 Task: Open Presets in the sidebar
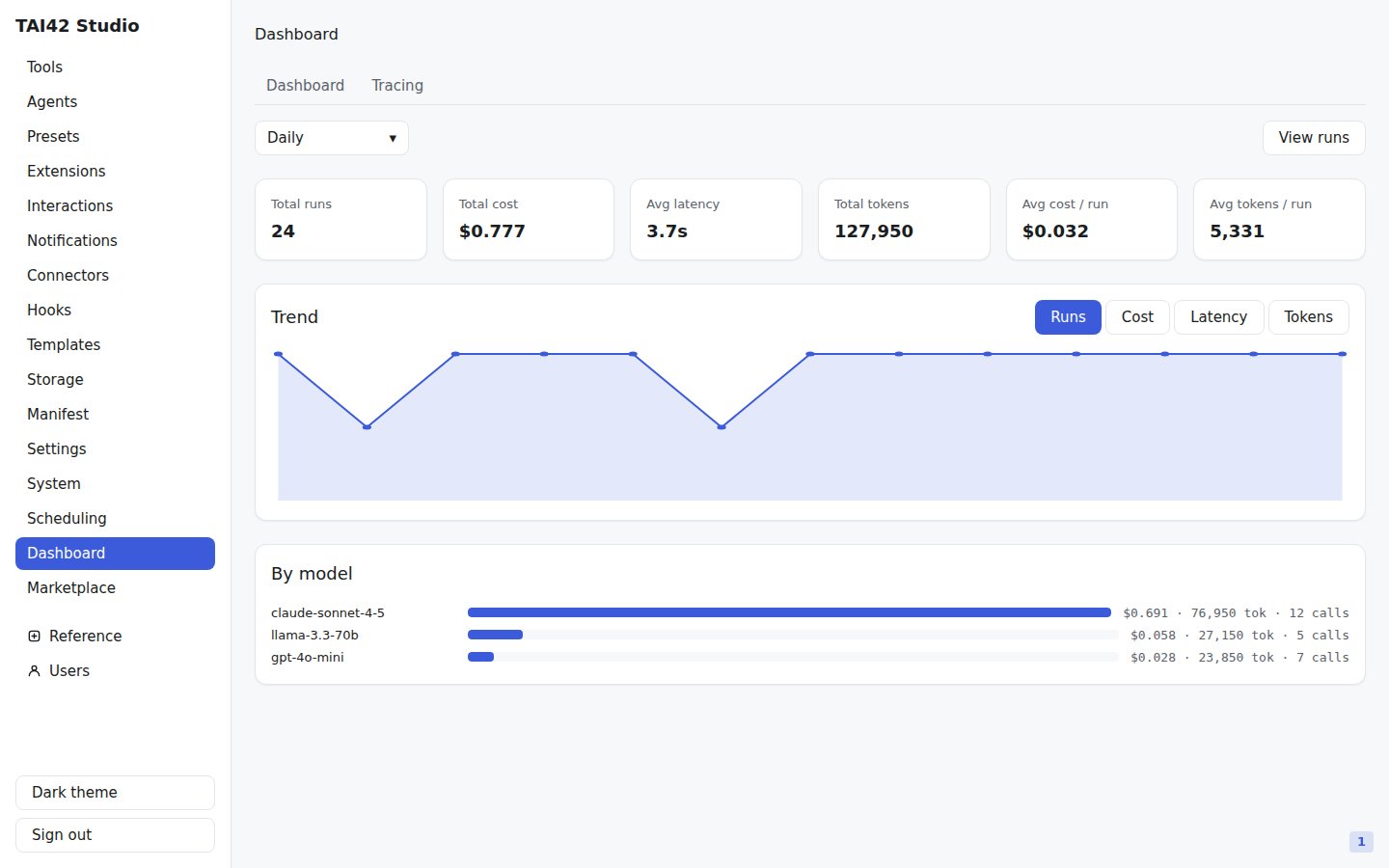pos(115,136)
